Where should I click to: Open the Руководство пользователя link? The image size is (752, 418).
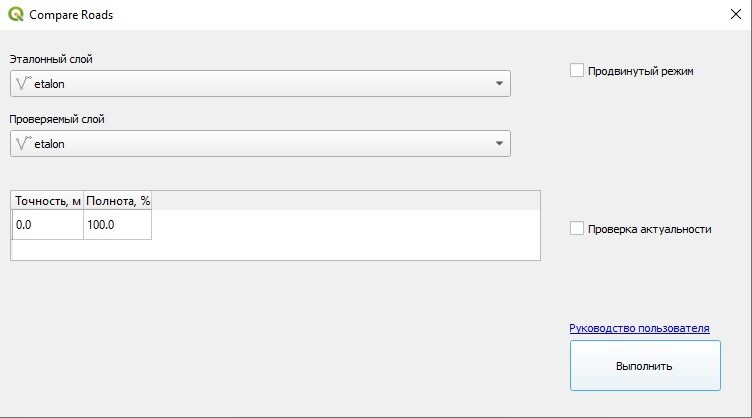pyautogui.click(x=639, y=328)
